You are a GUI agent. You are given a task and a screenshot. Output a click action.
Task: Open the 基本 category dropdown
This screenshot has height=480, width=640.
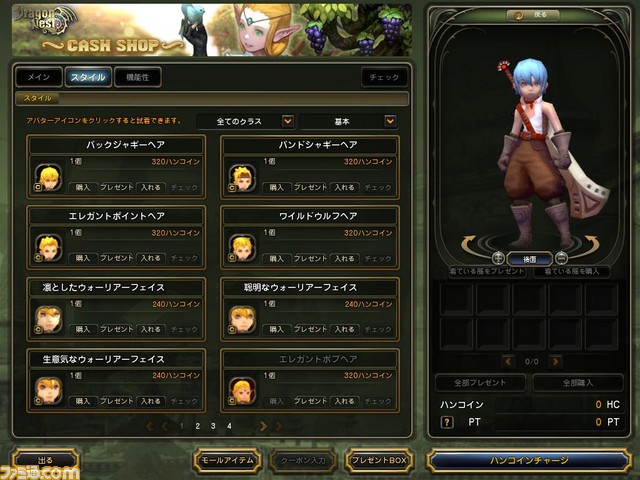pyautogui.click(x=348, y=121)
